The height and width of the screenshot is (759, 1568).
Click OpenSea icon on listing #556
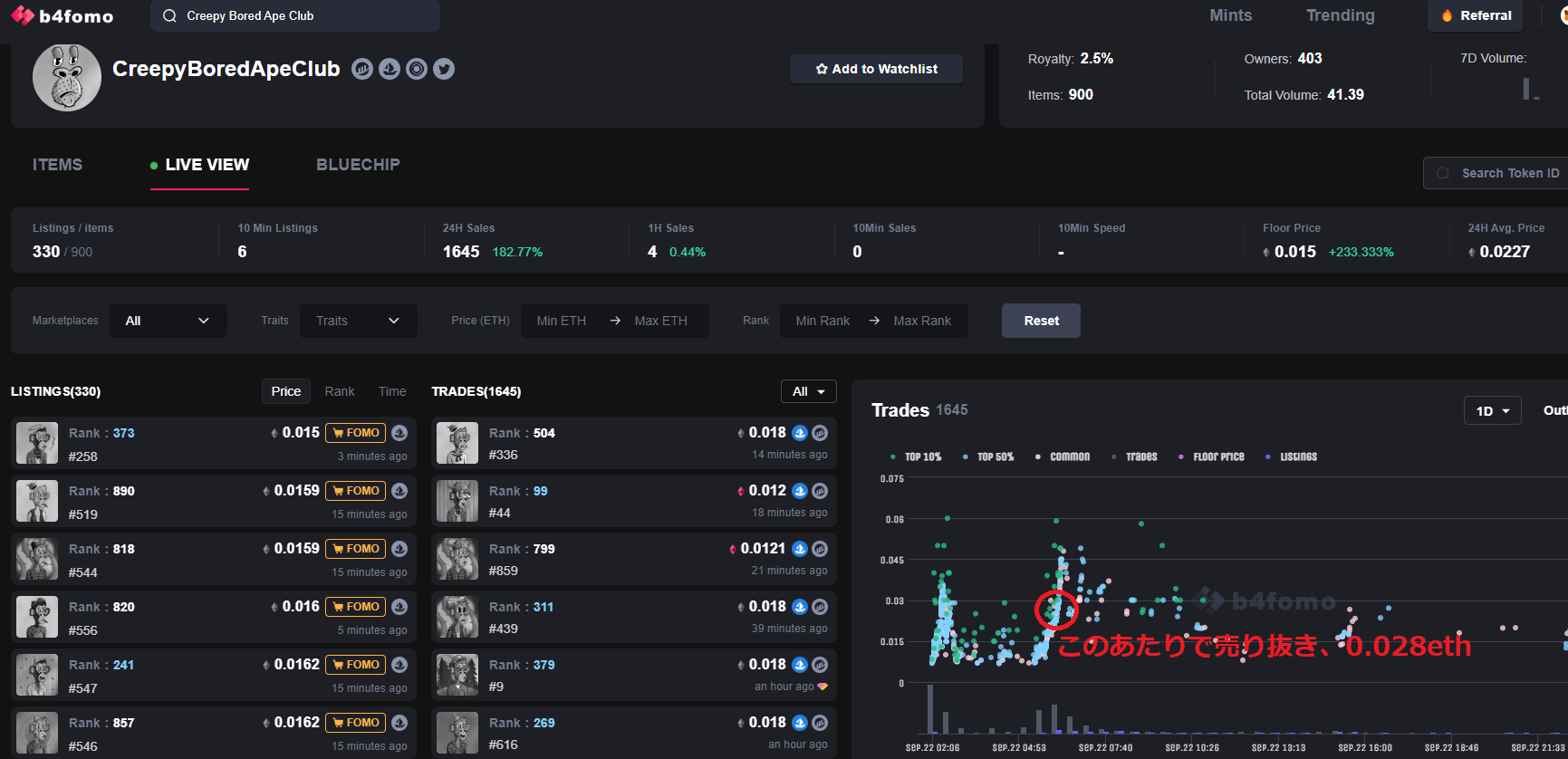pos(399,607)
